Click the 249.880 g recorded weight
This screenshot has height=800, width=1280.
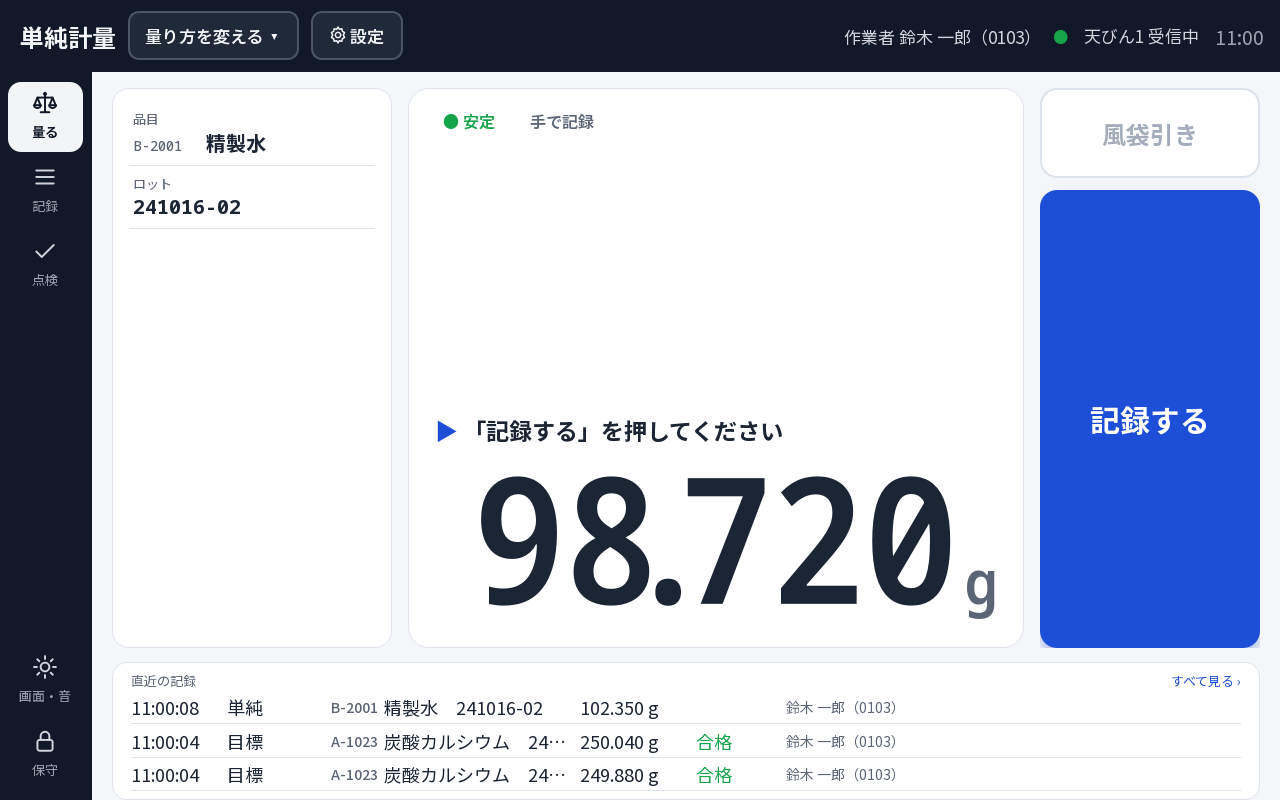click(619, 775)
